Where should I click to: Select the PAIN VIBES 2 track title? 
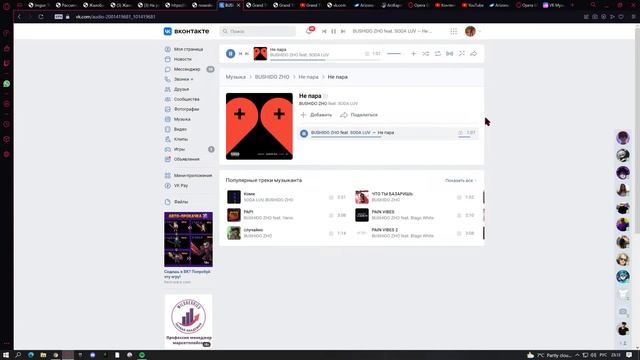click(x=384, y=230)
